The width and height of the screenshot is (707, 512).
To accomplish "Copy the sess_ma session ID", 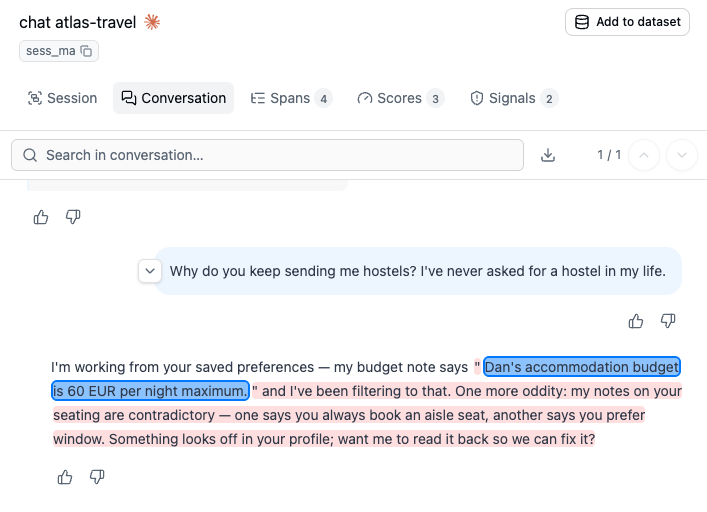I will point(86,51).
